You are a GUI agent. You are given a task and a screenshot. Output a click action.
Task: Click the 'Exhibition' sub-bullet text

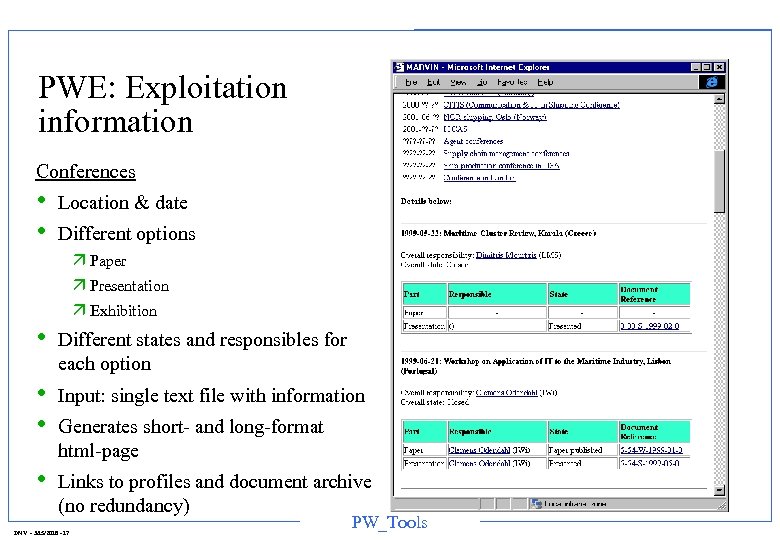(123, 311)
